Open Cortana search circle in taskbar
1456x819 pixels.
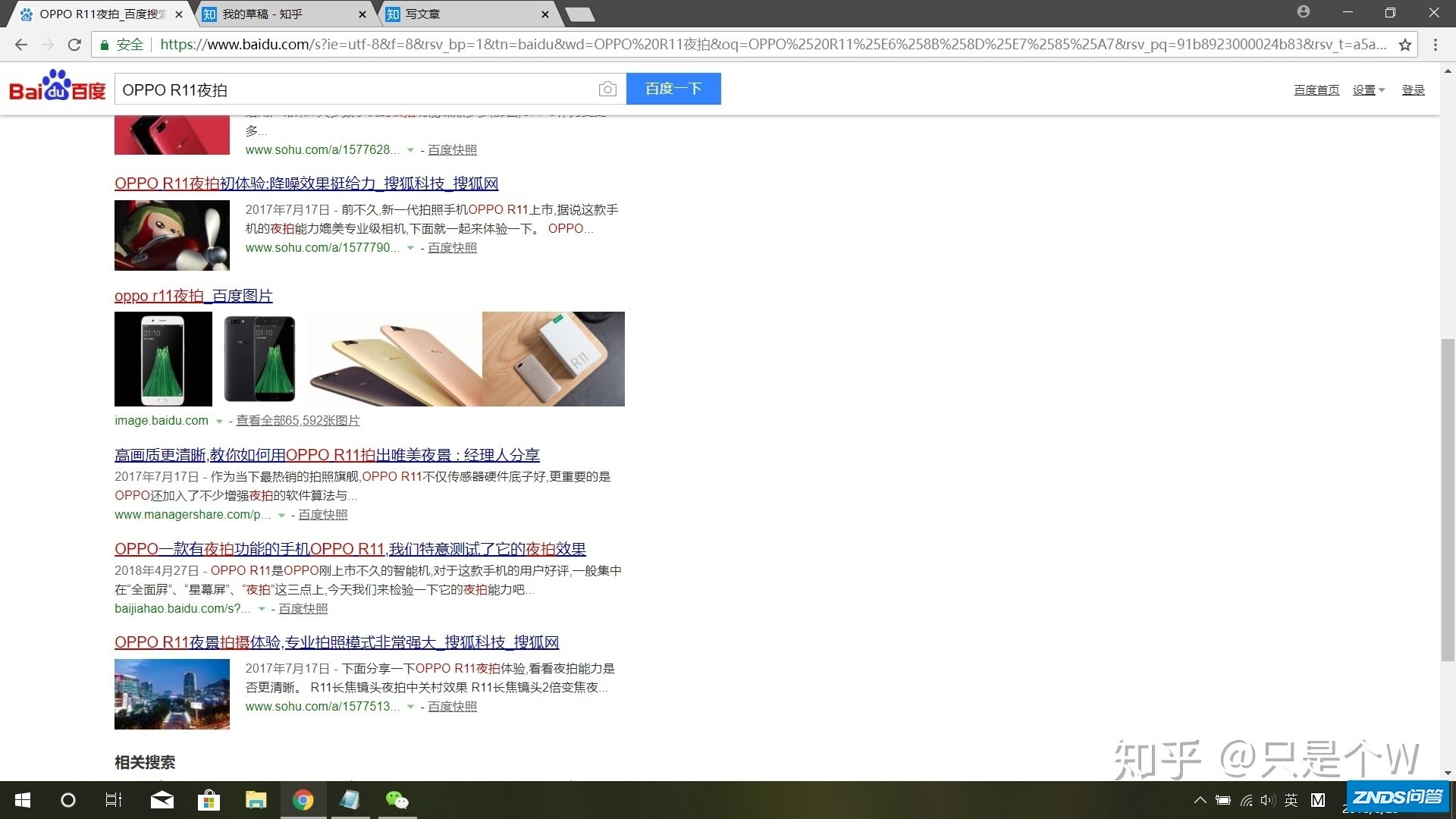pyautogui.click(x=68, y=800)
